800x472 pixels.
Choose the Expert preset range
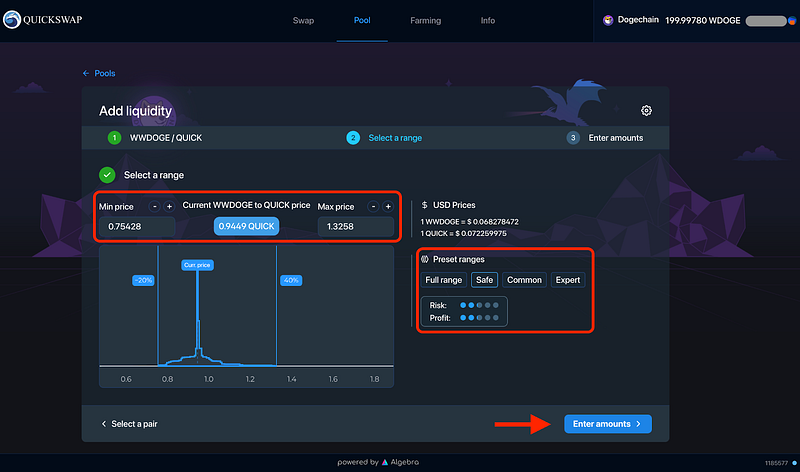click(567, 280)
